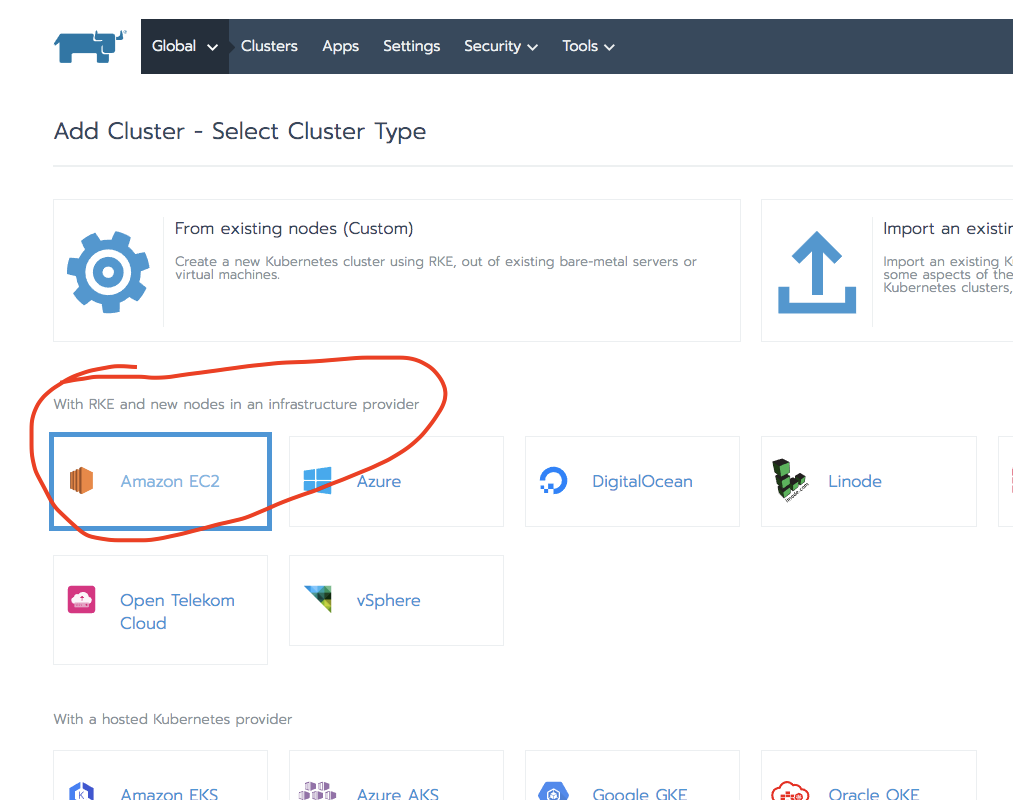Choose Google GKE hosted provider label
This screenshot has height=800, width=1013.
[x=640, y=793]
